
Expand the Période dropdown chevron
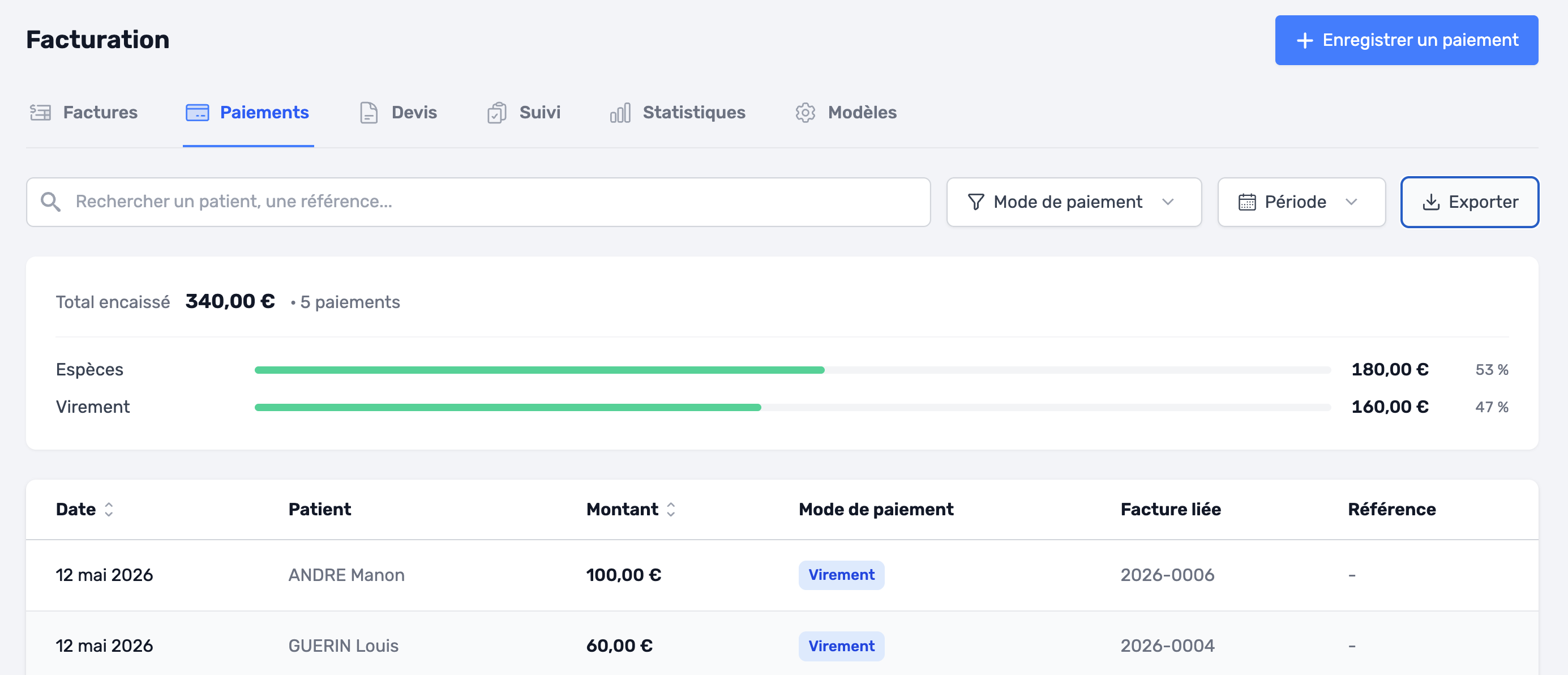[1351, 202]
